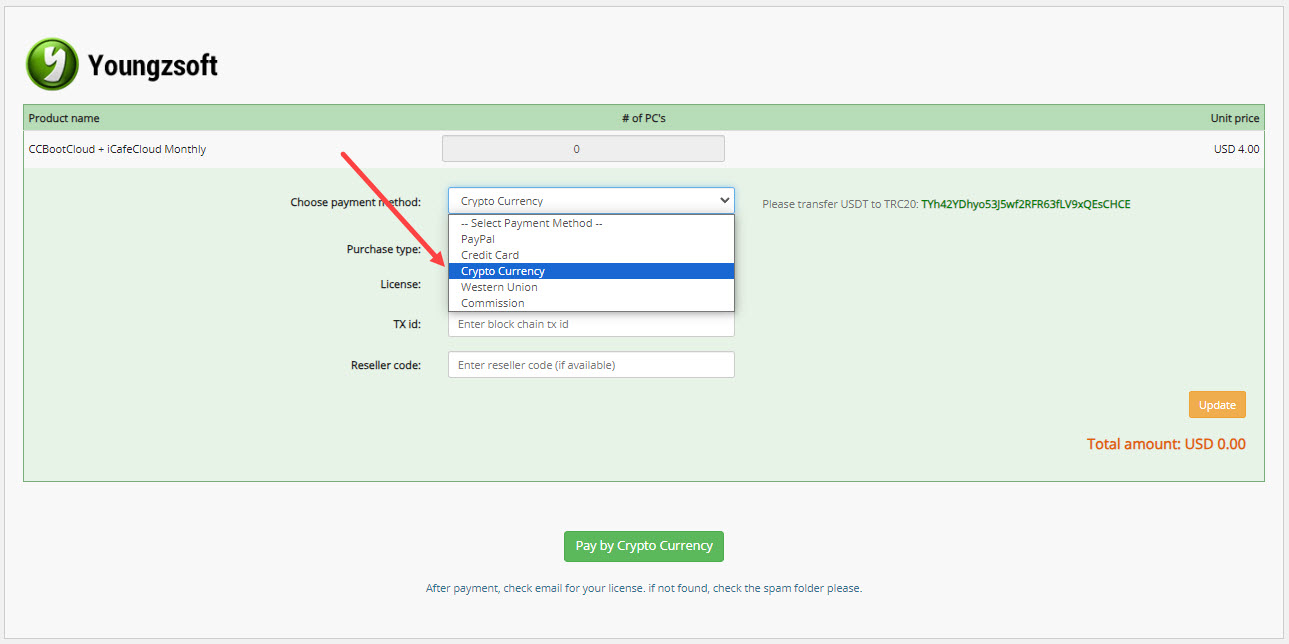Click the Total amount USD 0.00 text
1289x644 pixels.
click(x=1165, y=444)
